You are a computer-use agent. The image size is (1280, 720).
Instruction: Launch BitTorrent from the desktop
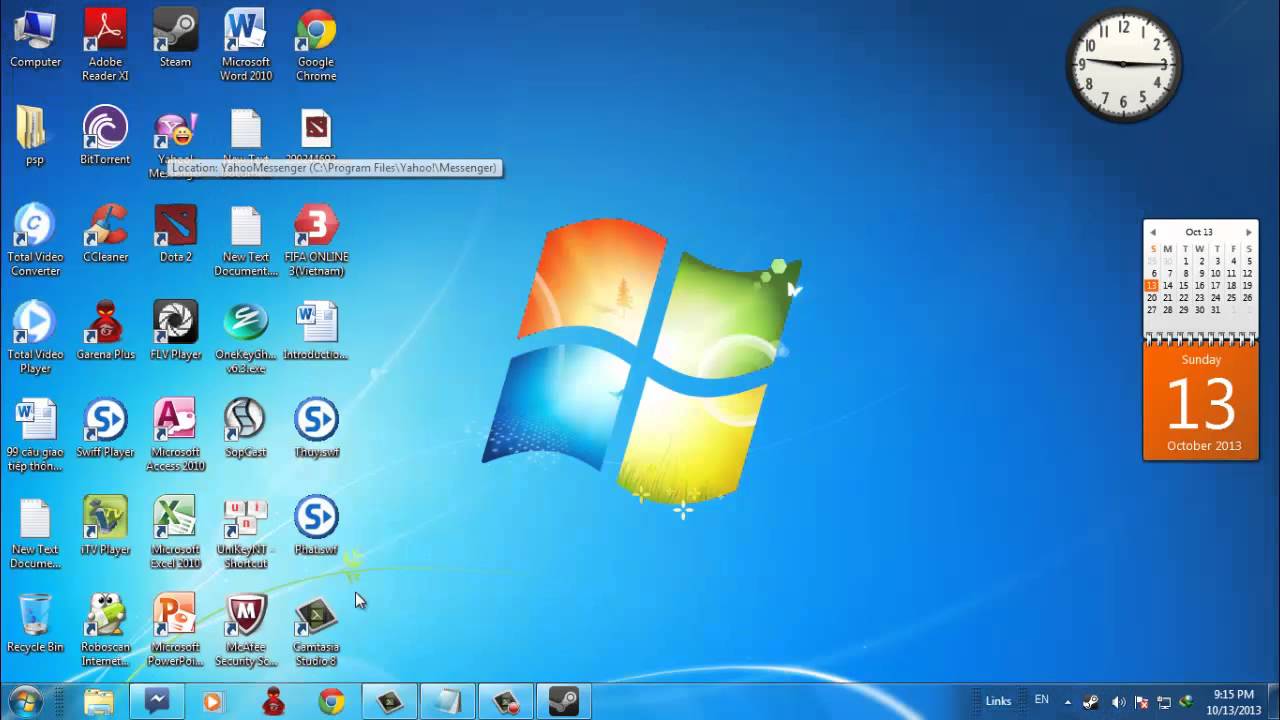coord(105,137)
